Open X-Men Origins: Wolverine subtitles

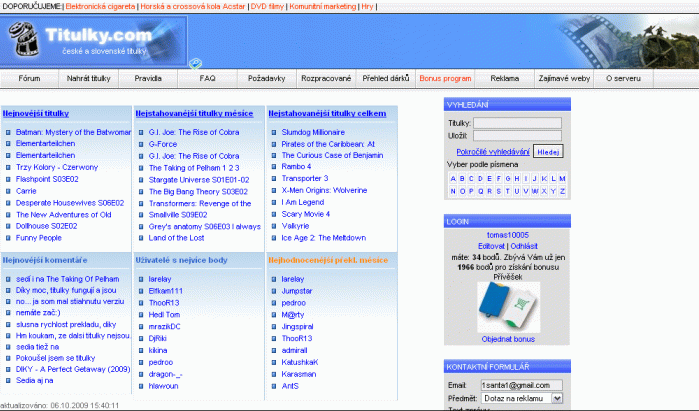coord(324,190)
